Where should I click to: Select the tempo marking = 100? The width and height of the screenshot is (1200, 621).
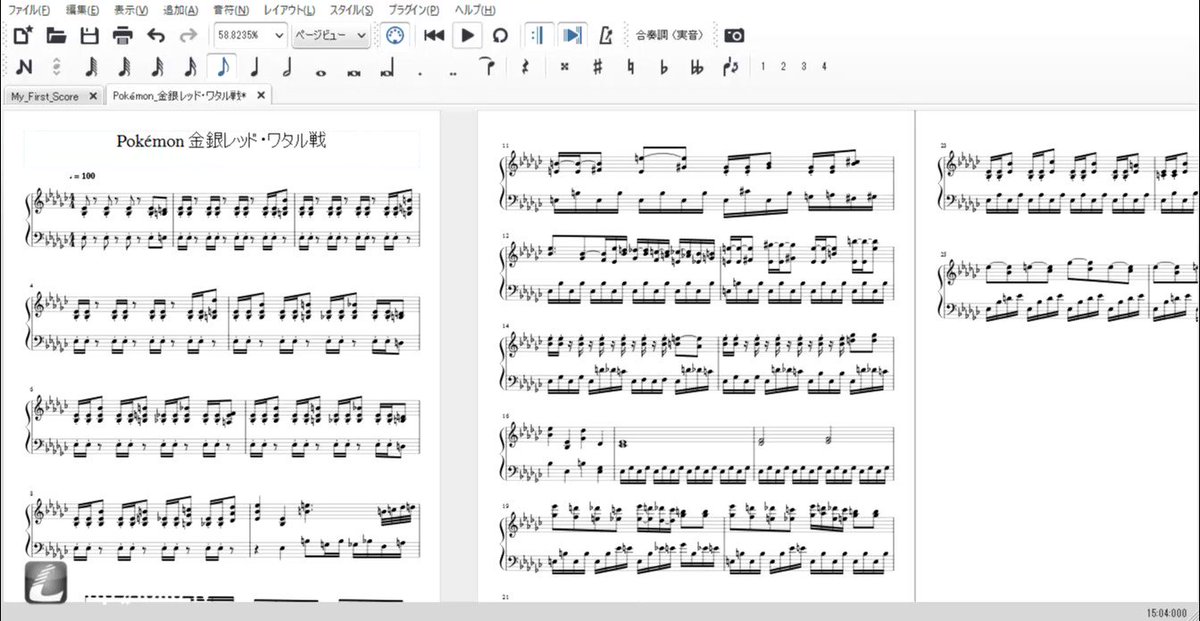tap(84, 176)
